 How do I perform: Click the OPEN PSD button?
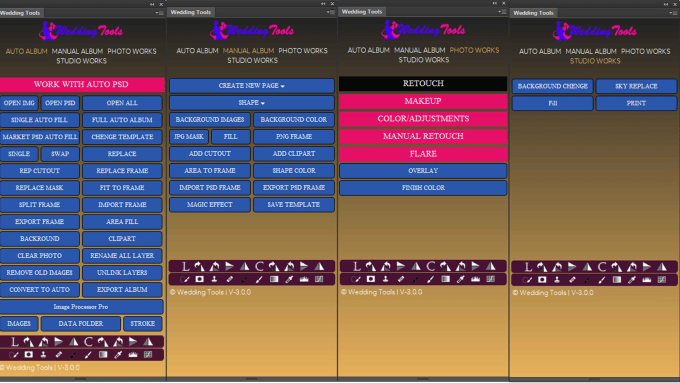tap(60, 103)
